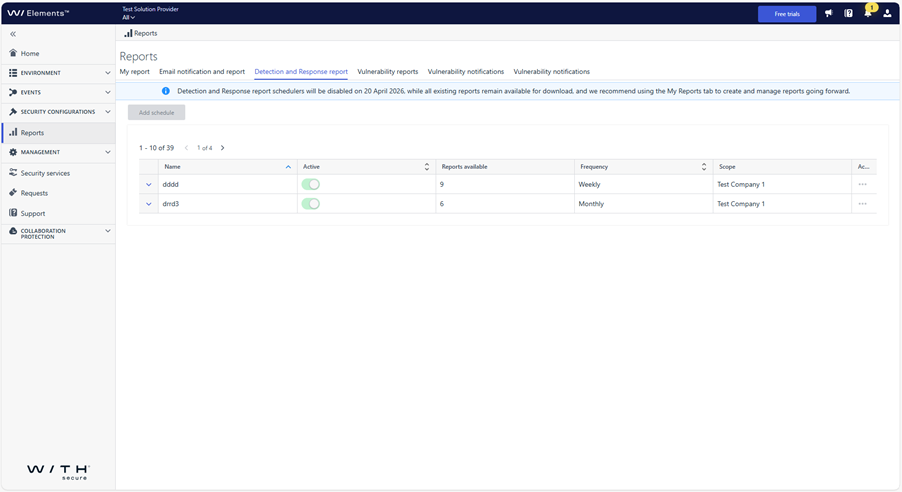The image size is (902, 492).
Task: Click the Test Solution Provider label
Action: click(x=150, y=9)
